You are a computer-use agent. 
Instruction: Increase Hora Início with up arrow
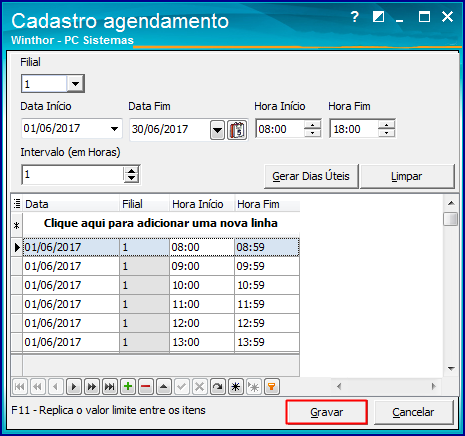(313, 125)
